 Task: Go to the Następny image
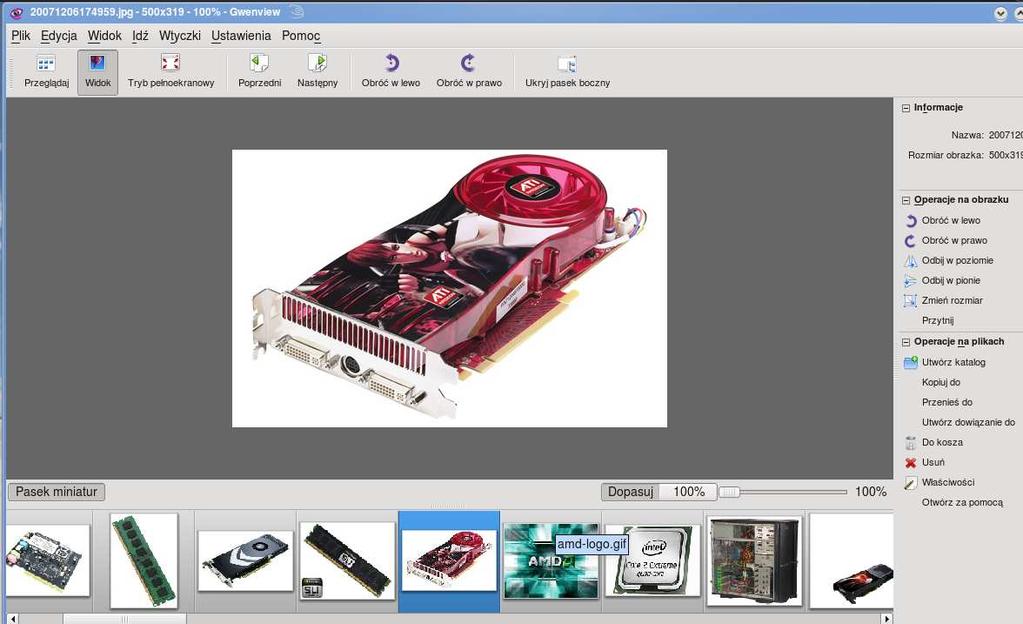(x=318, y=72)
